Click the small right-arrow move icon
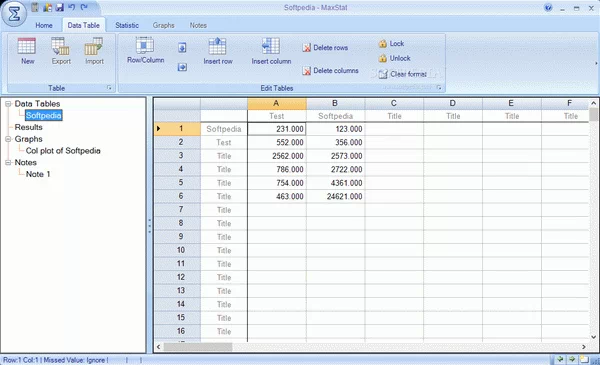Image resolution: width=600 pixels, height=365 pixels. (x=182, y=67)
